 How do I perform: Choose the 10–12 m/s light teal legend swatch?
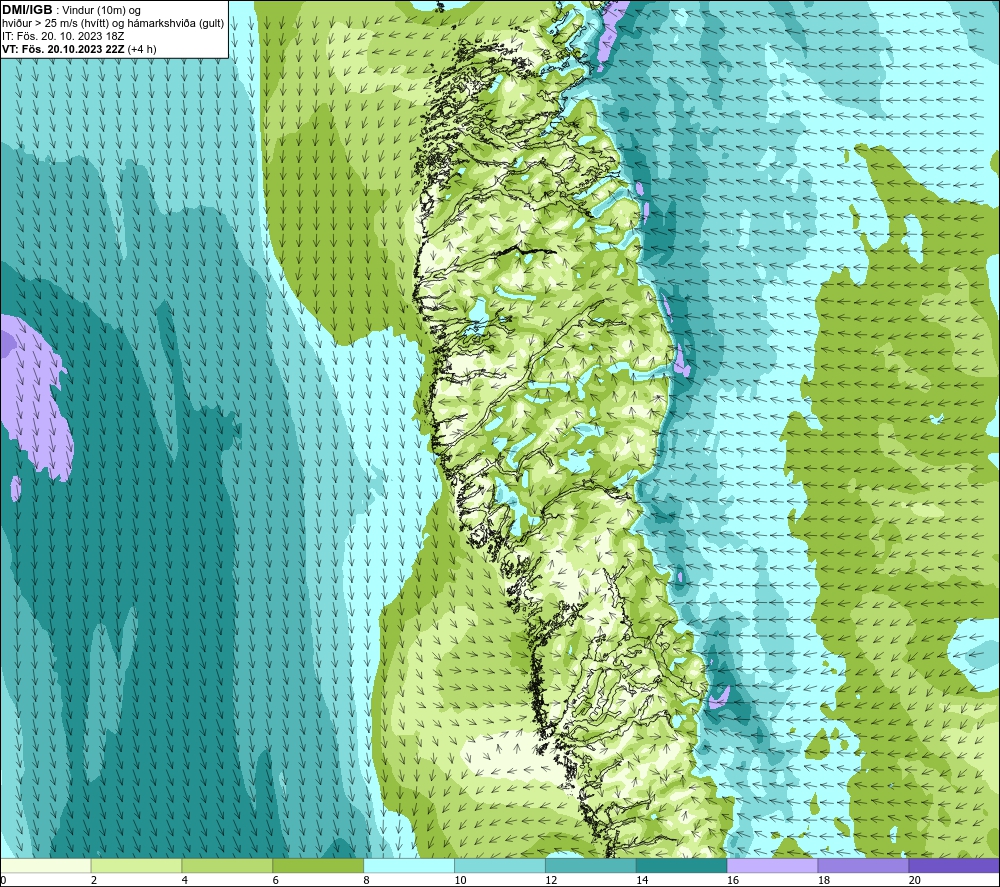(x=499, y=865)
